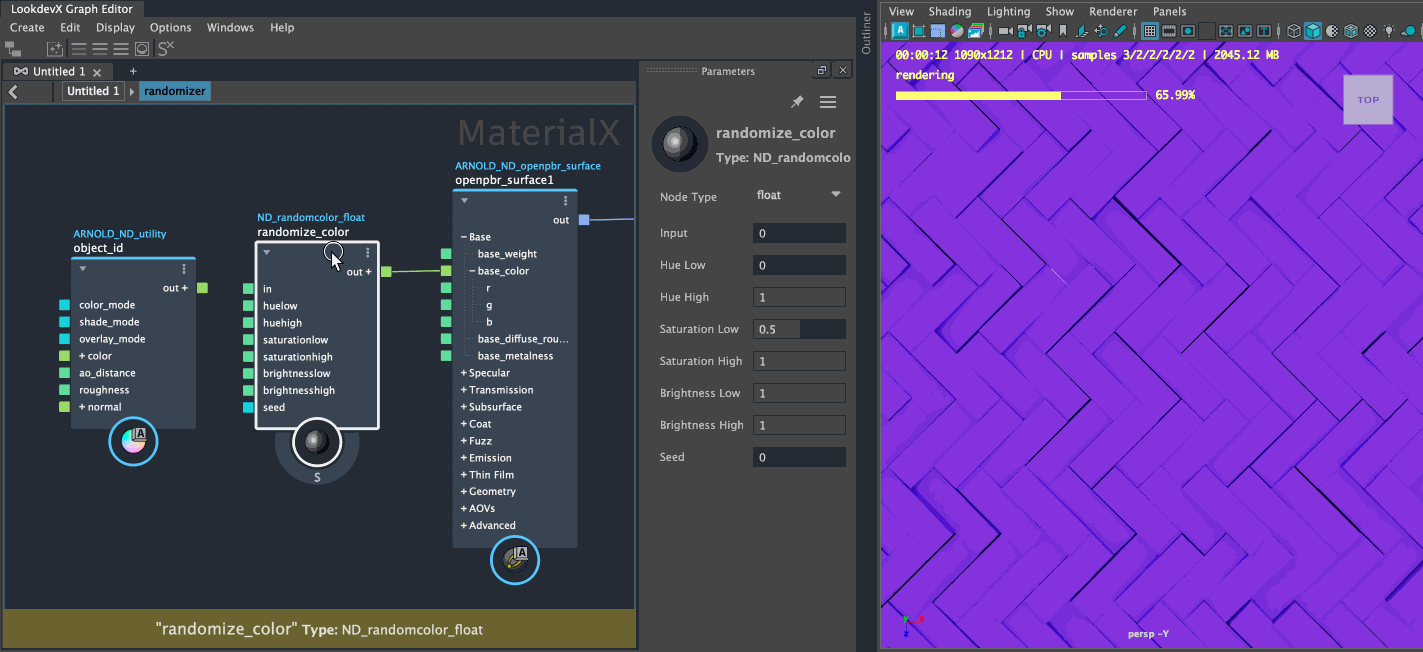Image resolution: width=1423 pixels, height=652 pixels.
Task: Open the viewport Shading menu
Action: pyautogui.click(x=950, y=12)
